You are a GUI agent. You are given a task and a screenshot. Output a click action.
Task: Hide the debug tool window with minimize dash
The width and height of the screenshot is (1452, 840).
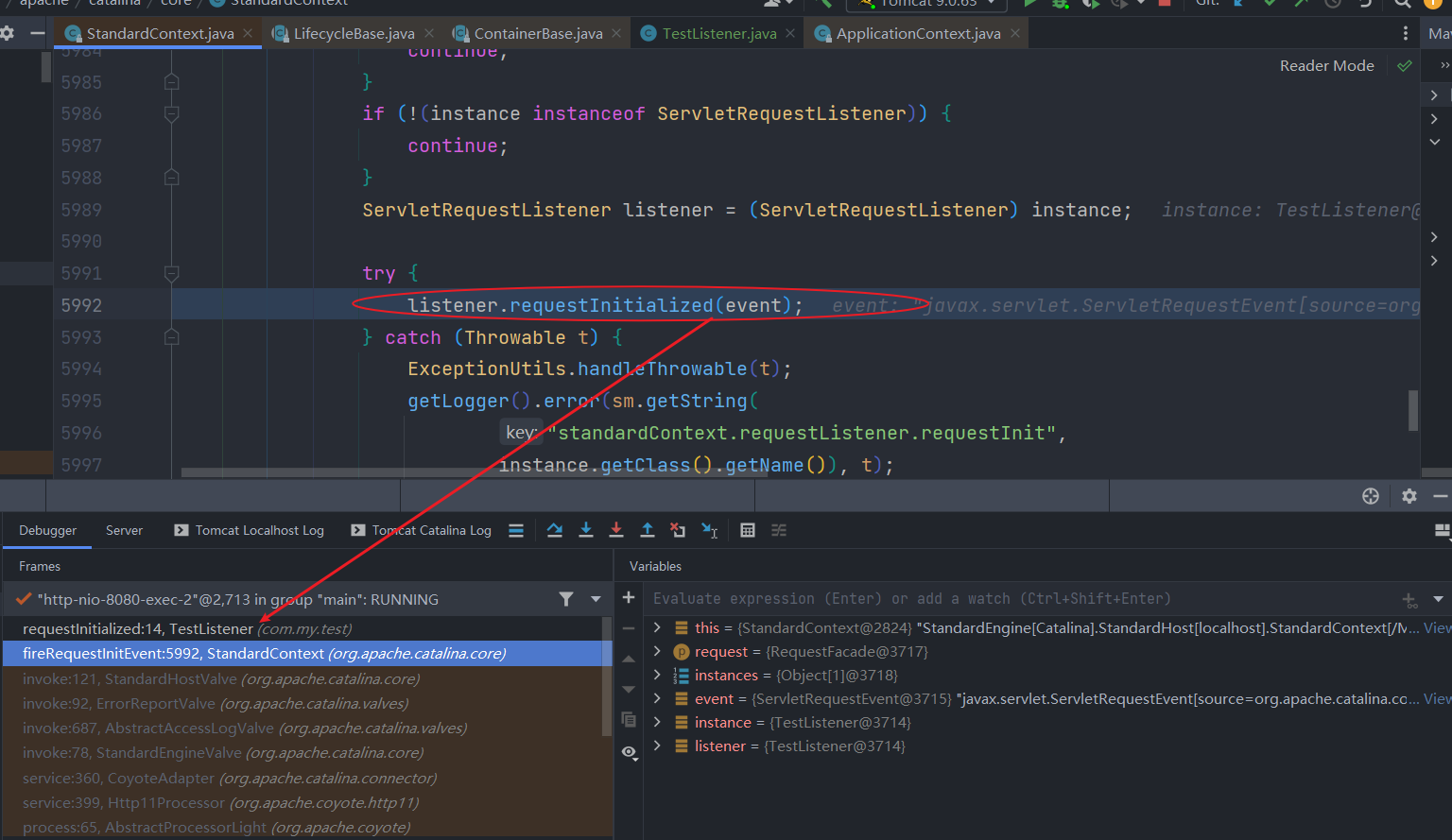click(1441, 496)
